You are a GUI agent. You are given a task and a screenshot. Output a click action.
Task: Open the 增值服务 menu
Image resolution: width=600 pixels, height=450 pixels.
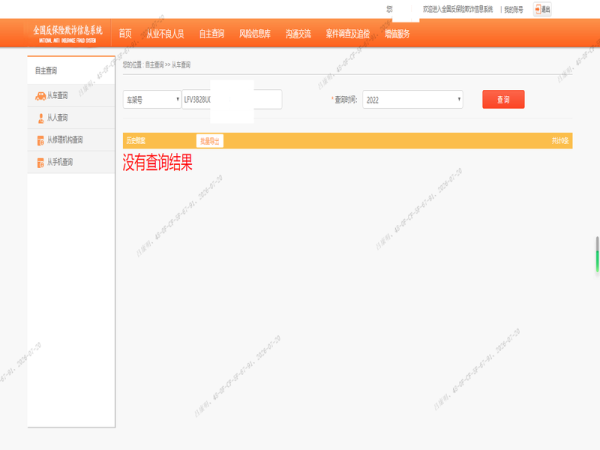(x=397, y=34)
